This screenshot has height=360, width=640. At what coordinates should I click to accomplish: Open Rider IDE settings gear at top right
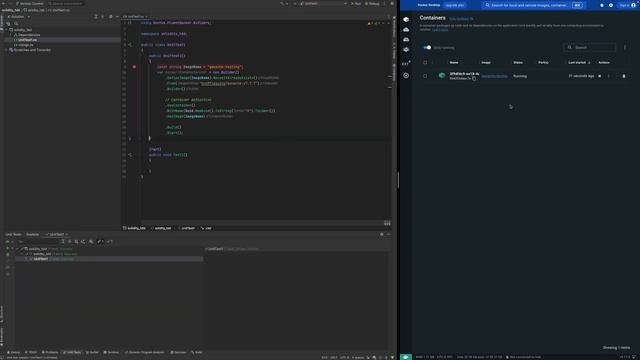tap(392, 4)
